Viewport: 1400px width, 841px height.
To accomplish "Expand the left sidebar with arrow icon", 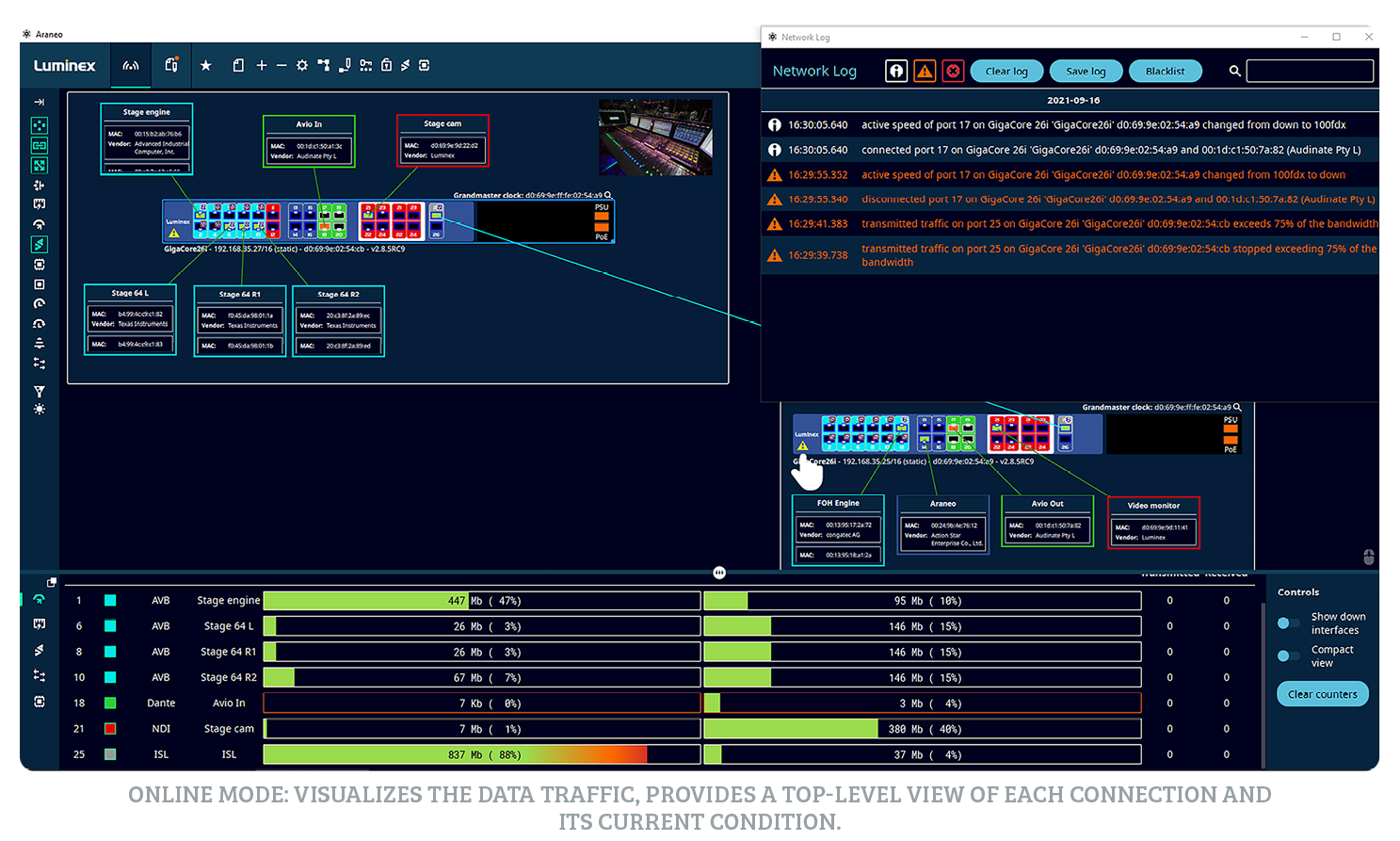I will point(40,102).
